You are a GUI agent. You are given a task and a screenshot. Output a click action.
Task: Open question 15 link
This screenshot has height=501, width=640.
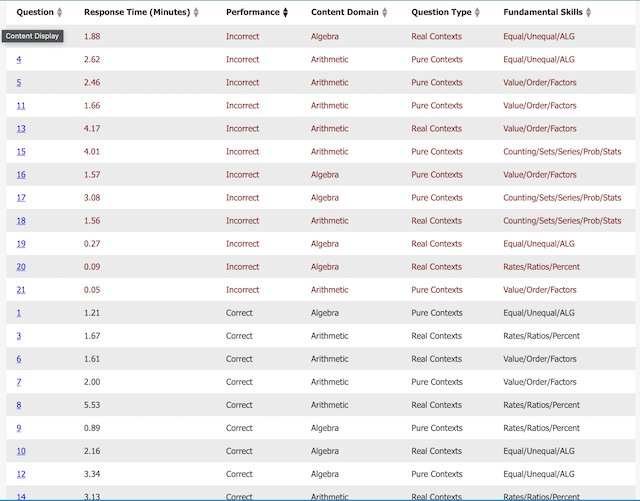[21, 152]
